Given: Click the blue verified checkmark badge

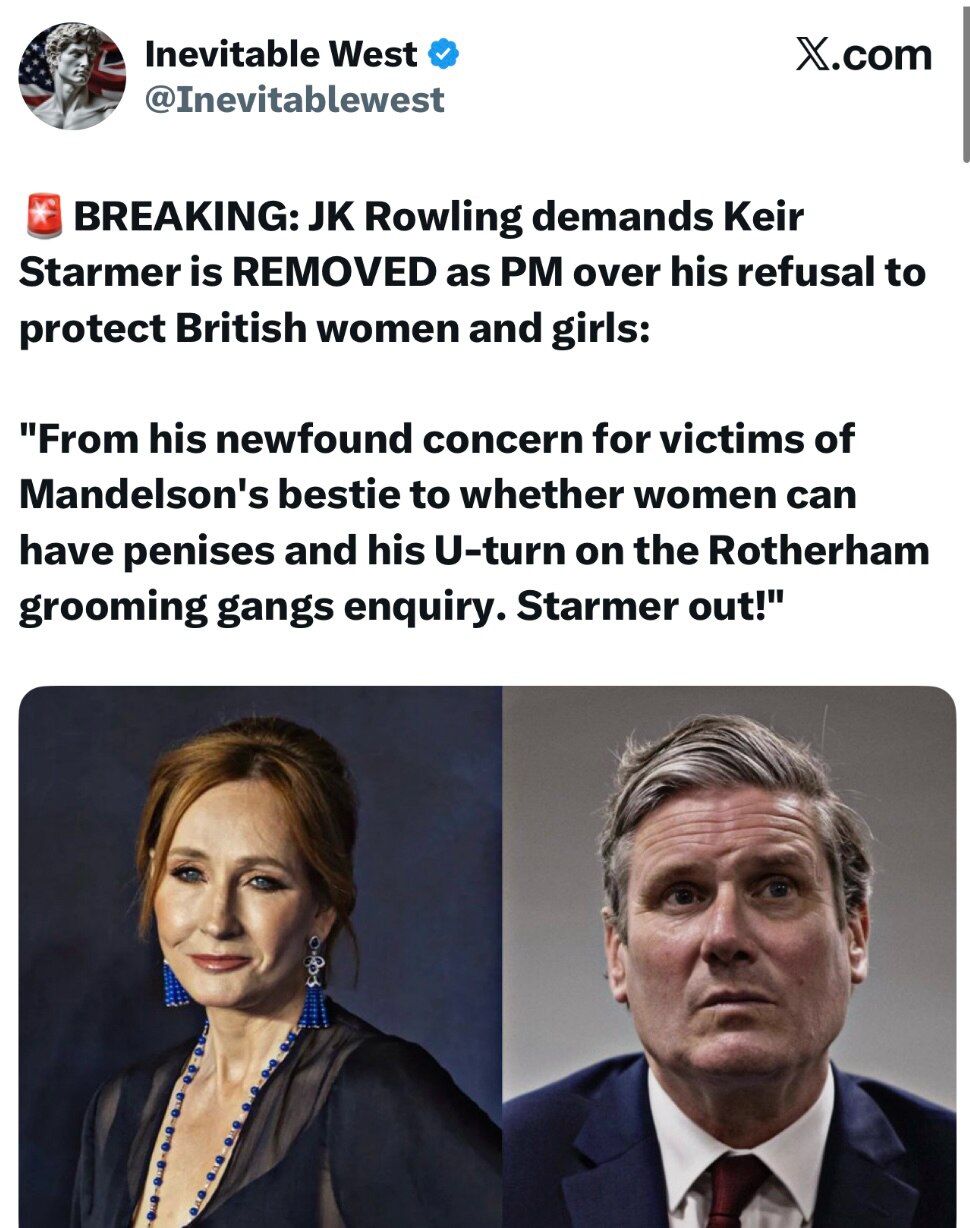Looking at the screenshot, I should [444, 53].
